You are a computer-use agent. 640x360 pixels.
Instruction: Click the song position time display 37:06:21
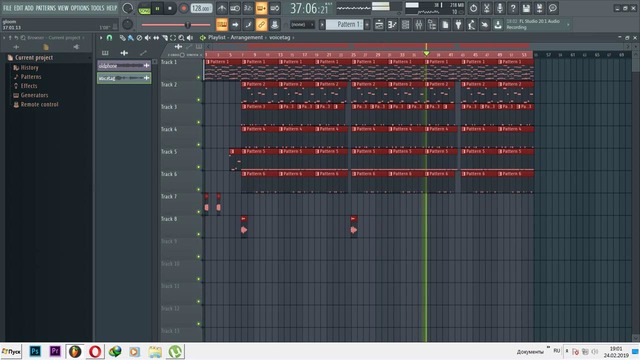309,9
